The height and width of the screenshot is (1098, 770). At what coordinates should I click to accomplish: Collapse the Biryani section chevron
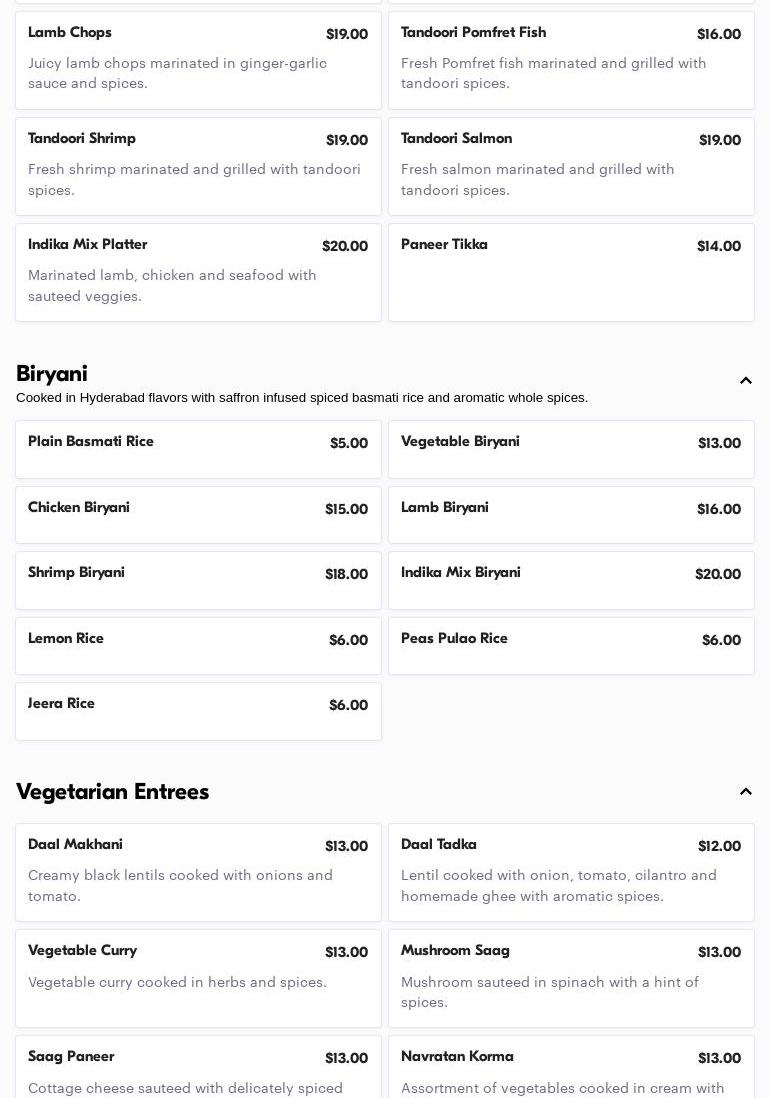tap(746, 380)
